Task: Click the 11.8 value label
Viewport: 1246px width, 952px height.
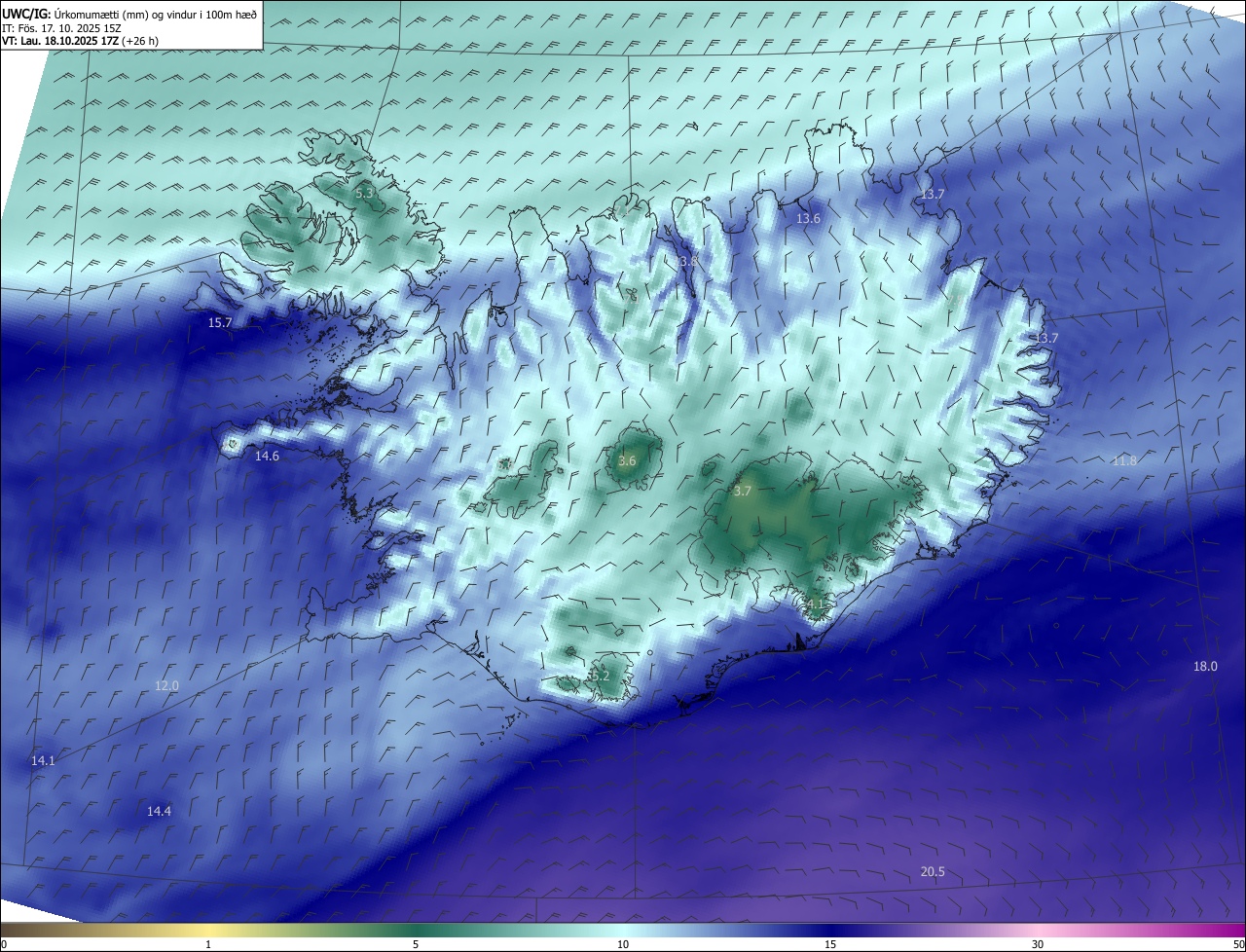Action: pyautogui.click(x=1125, y=460)
